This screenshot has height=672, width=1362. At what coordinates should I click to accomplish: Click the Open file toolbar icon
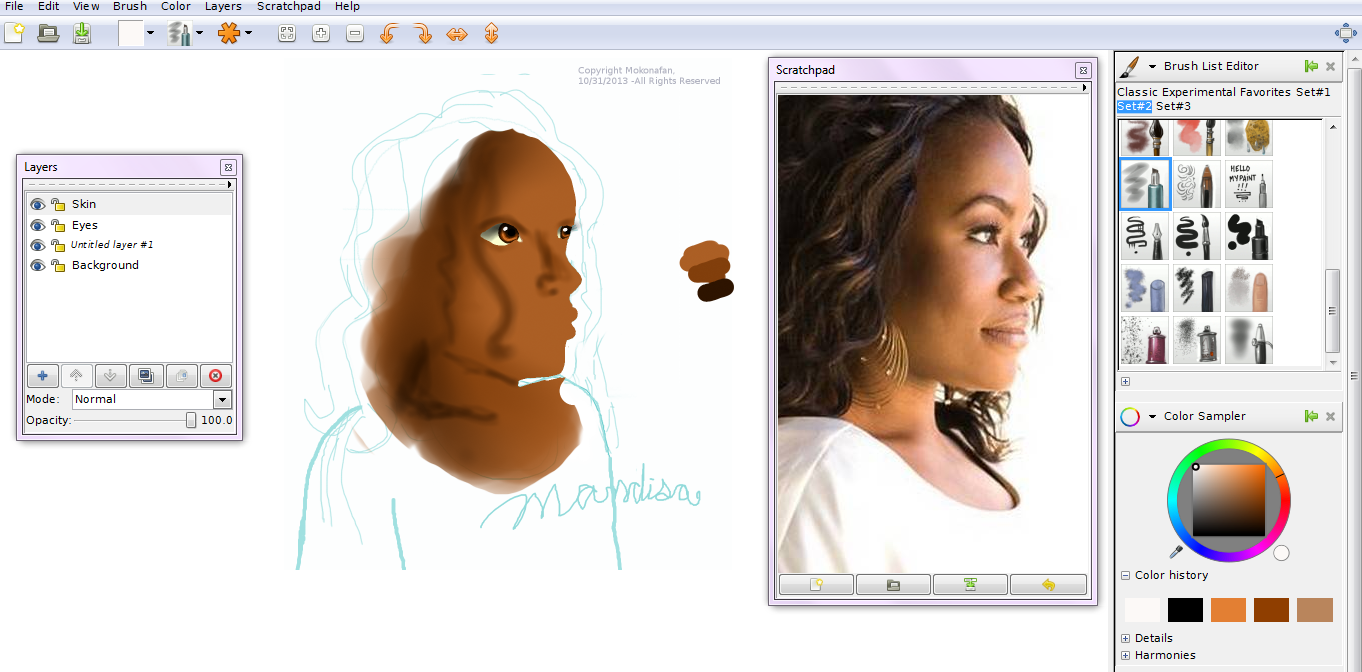pos(48,33)
